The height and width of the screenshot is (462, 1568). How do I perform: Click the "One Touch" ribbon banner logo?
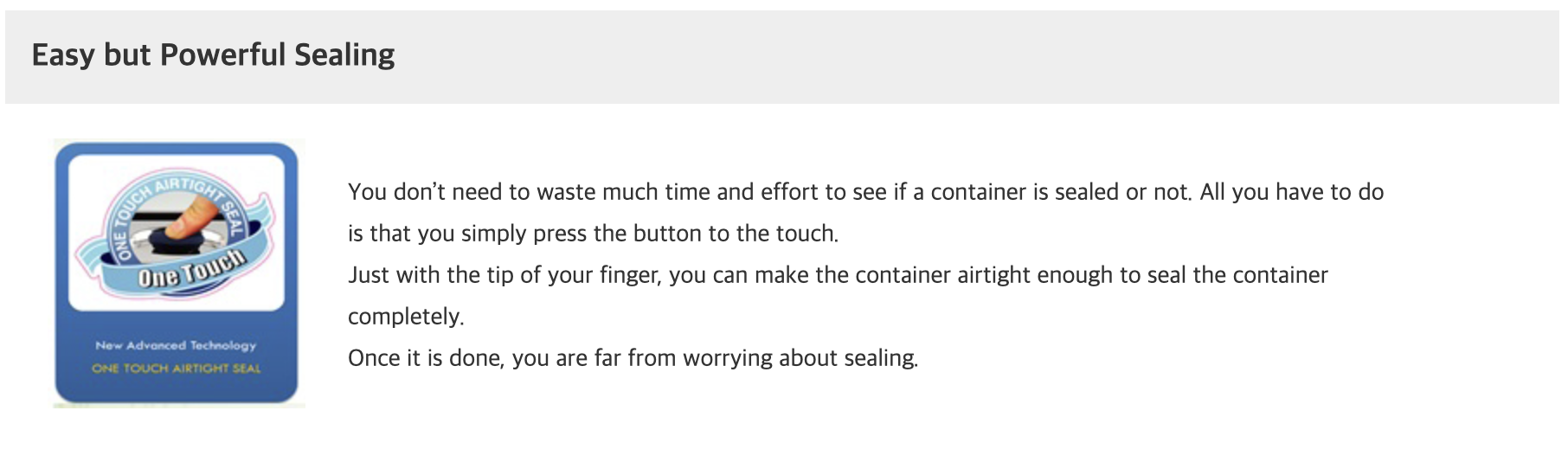click(x=192, y=269)
